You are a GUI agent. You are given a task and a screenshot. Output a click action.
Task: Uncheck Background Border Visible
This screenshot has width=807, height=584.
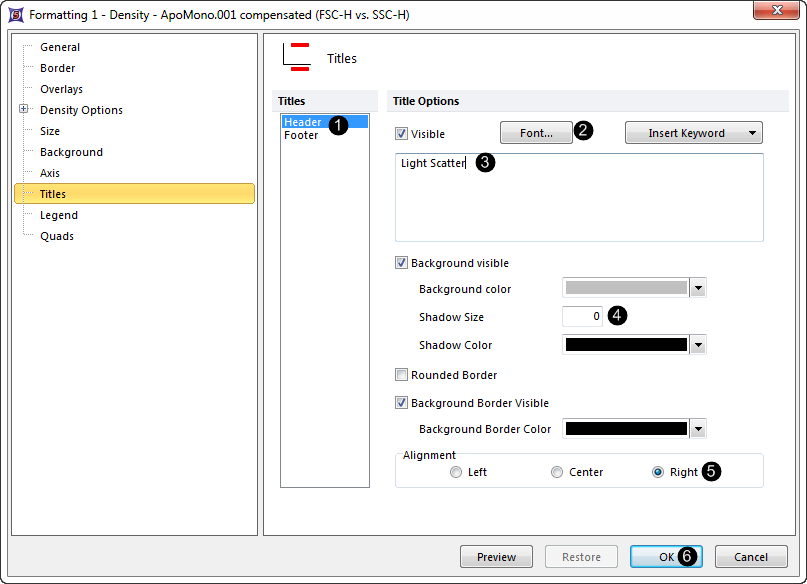(x=402, y=404)
